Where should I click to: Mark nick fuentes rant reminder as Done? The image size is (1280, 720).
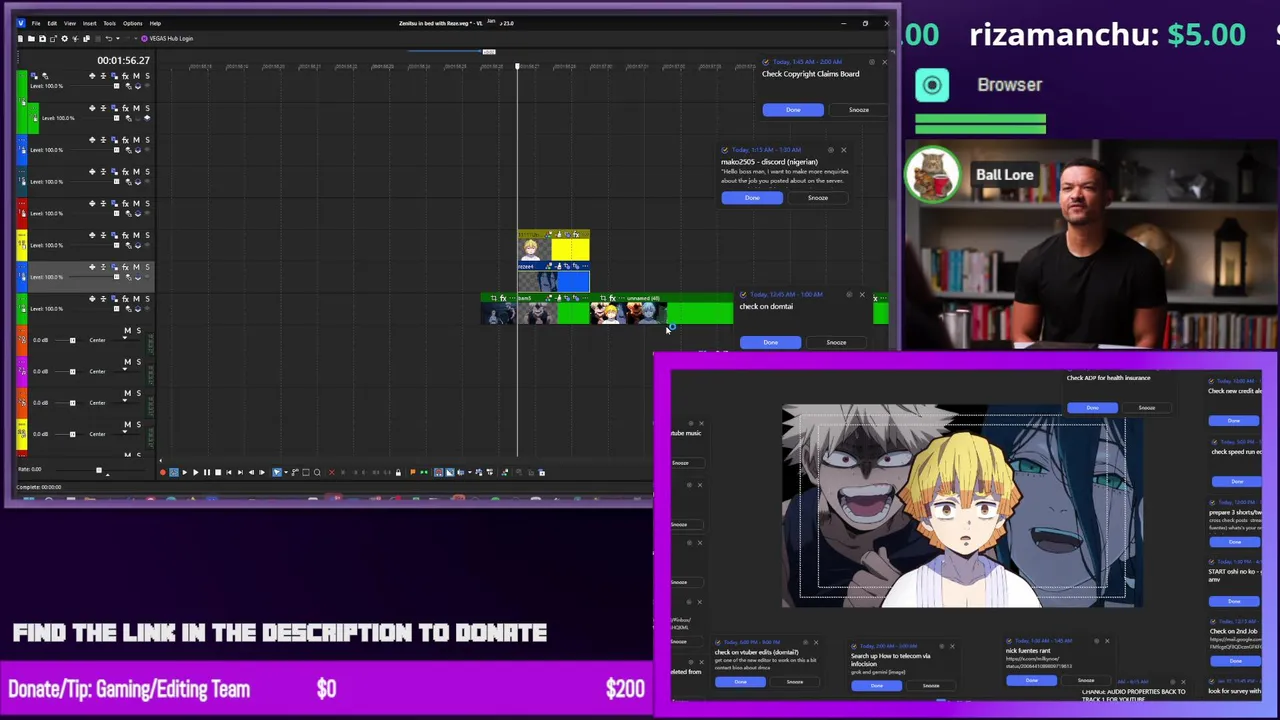(x=1031, y=681)
